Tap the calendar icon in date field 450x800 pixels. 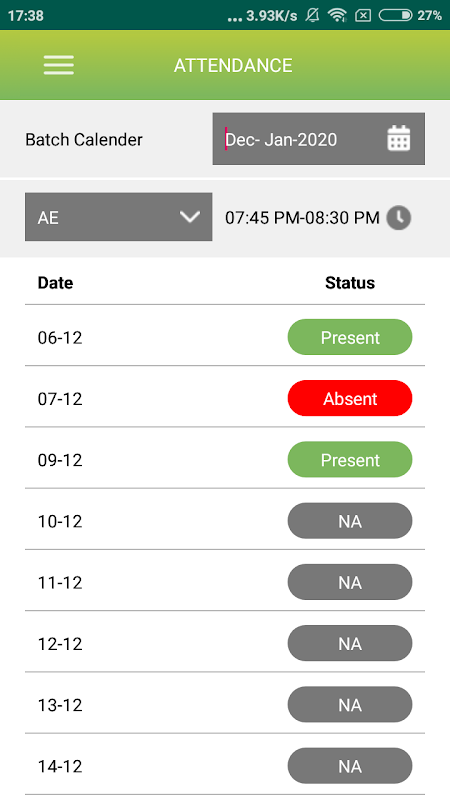point(398,138)
